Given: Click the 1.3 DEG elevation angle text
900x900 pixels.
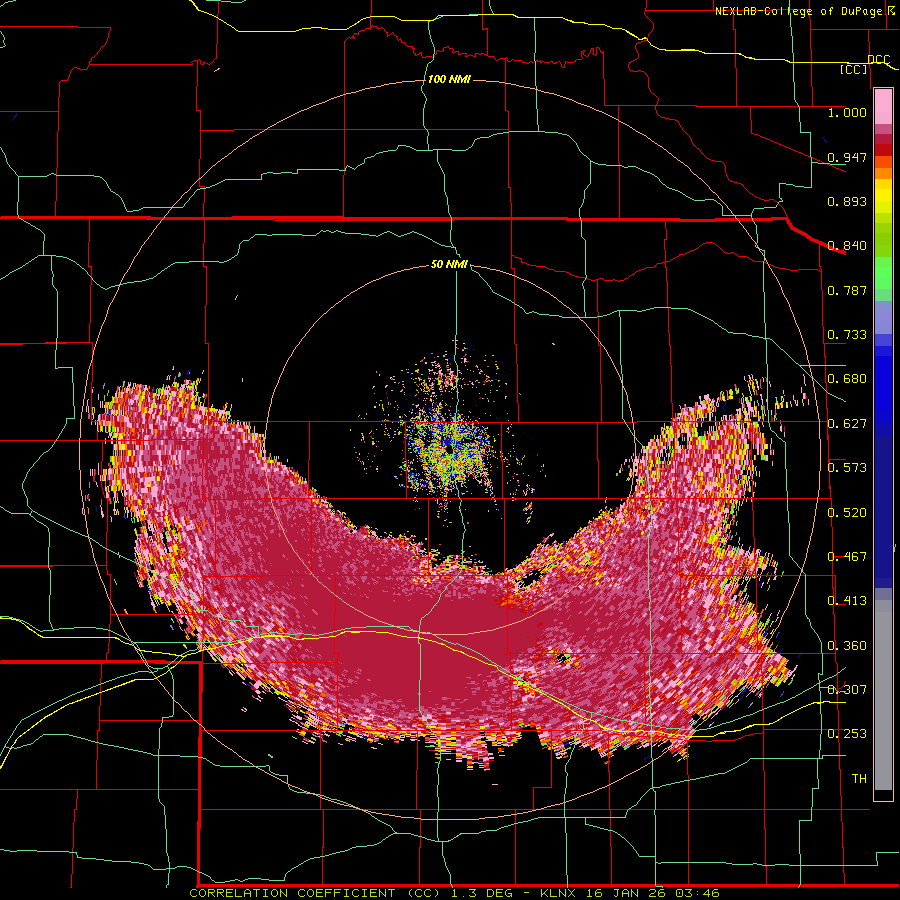Looking at the screenshot, I should [x=482, y=893].
